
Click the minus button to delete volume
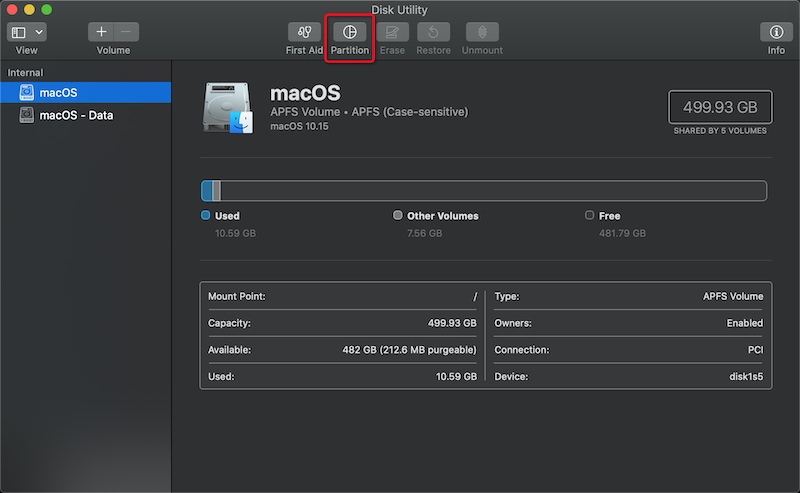coord(126,32)
